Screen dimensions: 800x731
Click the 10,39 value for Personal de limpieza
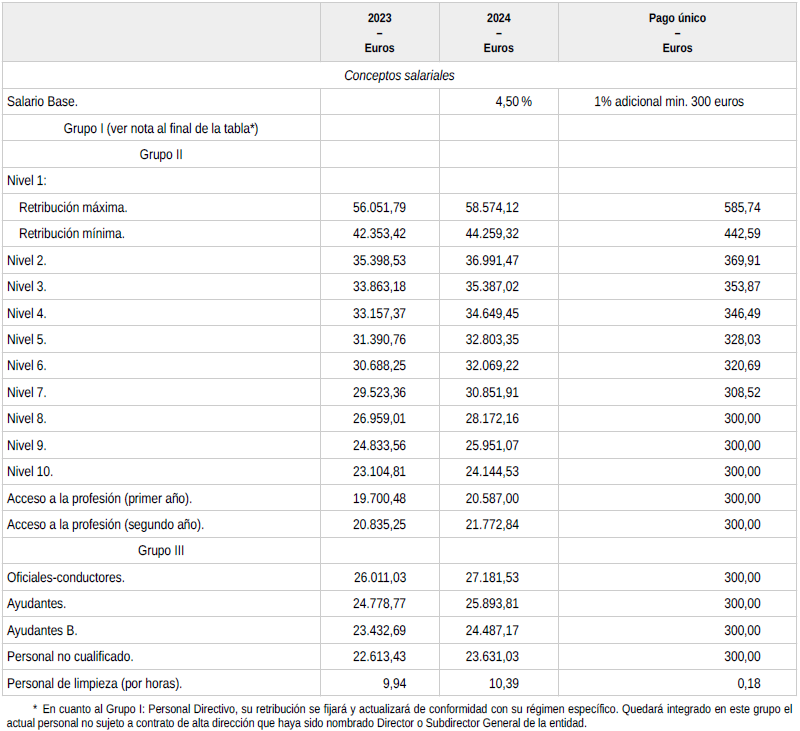(x=504, y=683)
